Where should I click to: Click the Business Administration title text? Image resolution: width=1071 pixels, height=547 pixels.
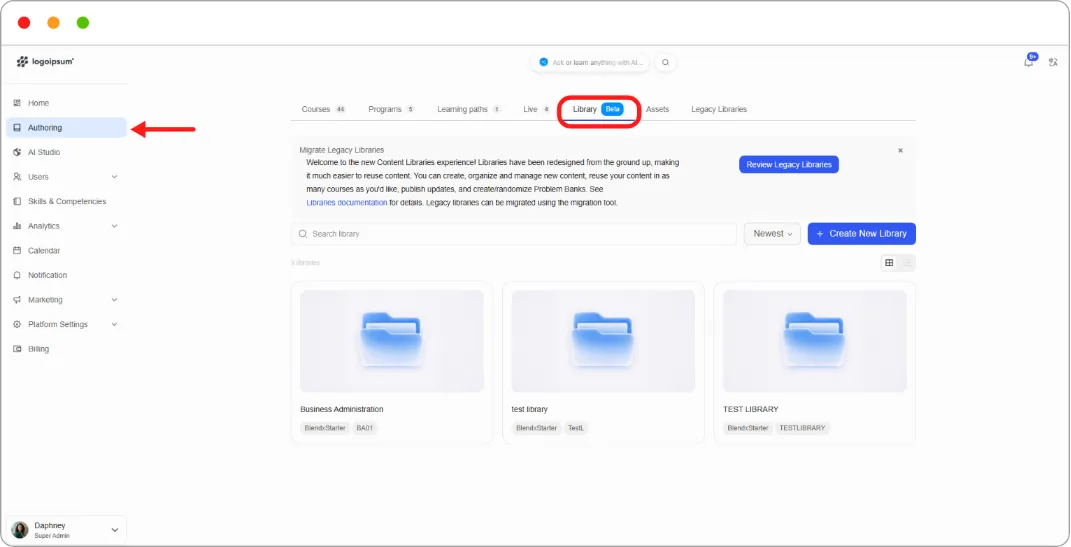click(342, 409)
